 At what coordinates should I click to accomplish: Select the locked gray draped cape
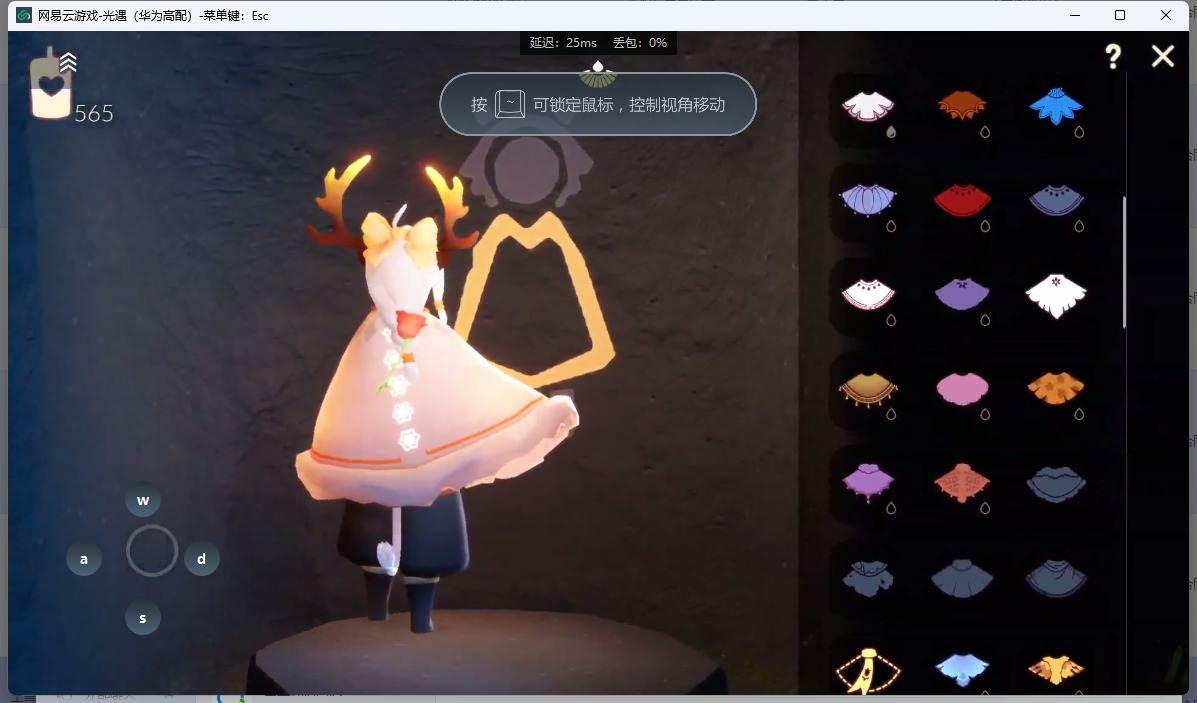tap(1056, 578)
